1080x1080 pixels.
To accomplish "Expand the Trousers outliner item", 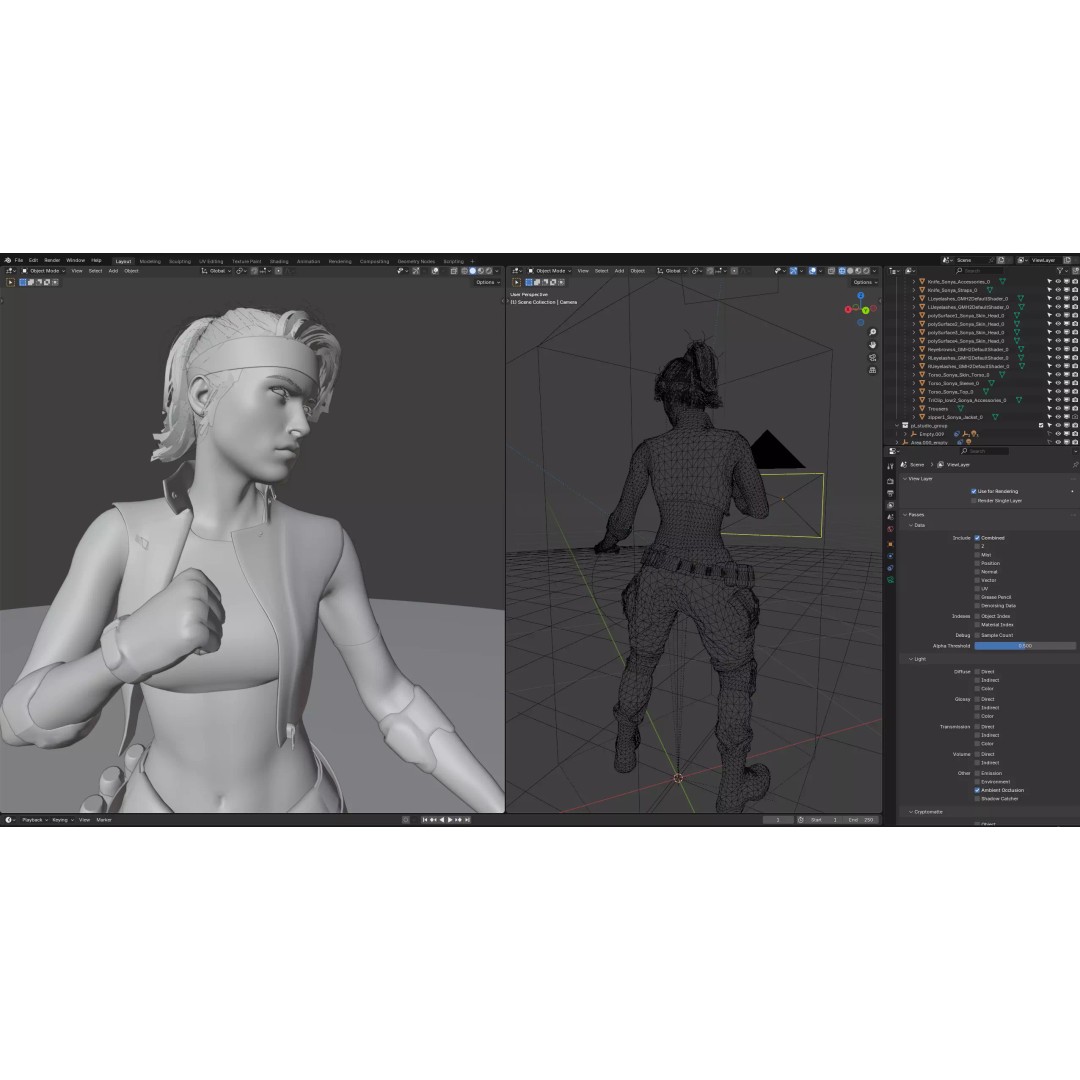I will [914, 408].
